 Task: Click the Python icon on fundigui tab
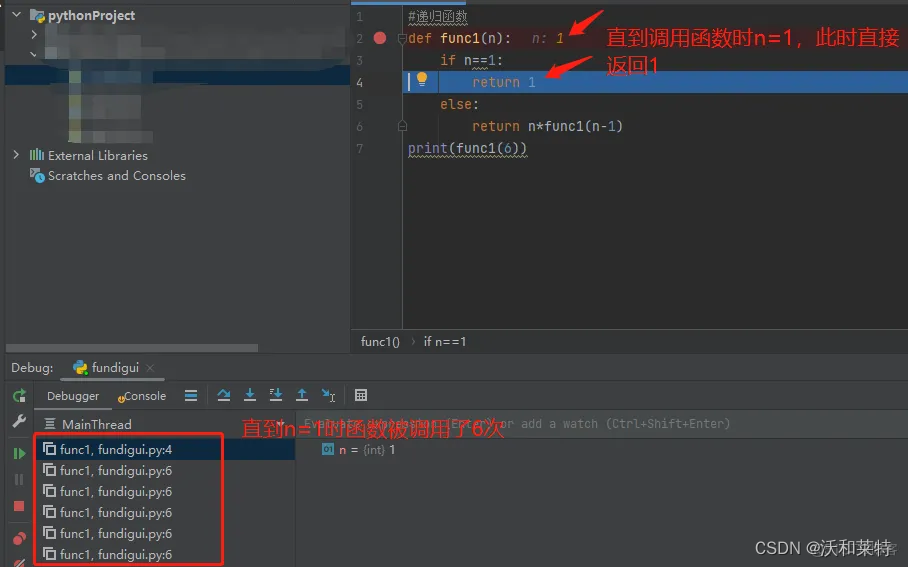tap(80, 367)
